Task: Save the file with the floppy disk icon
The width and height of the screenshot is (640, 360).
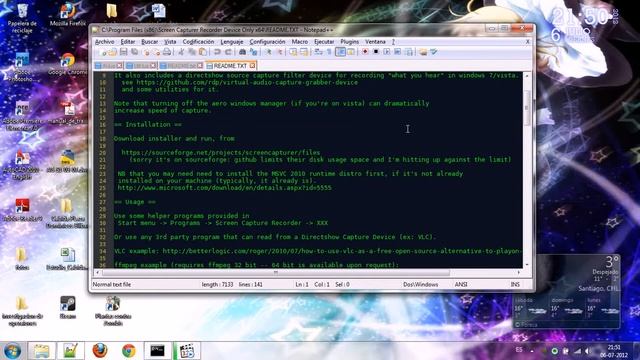Action: [124, 52]
